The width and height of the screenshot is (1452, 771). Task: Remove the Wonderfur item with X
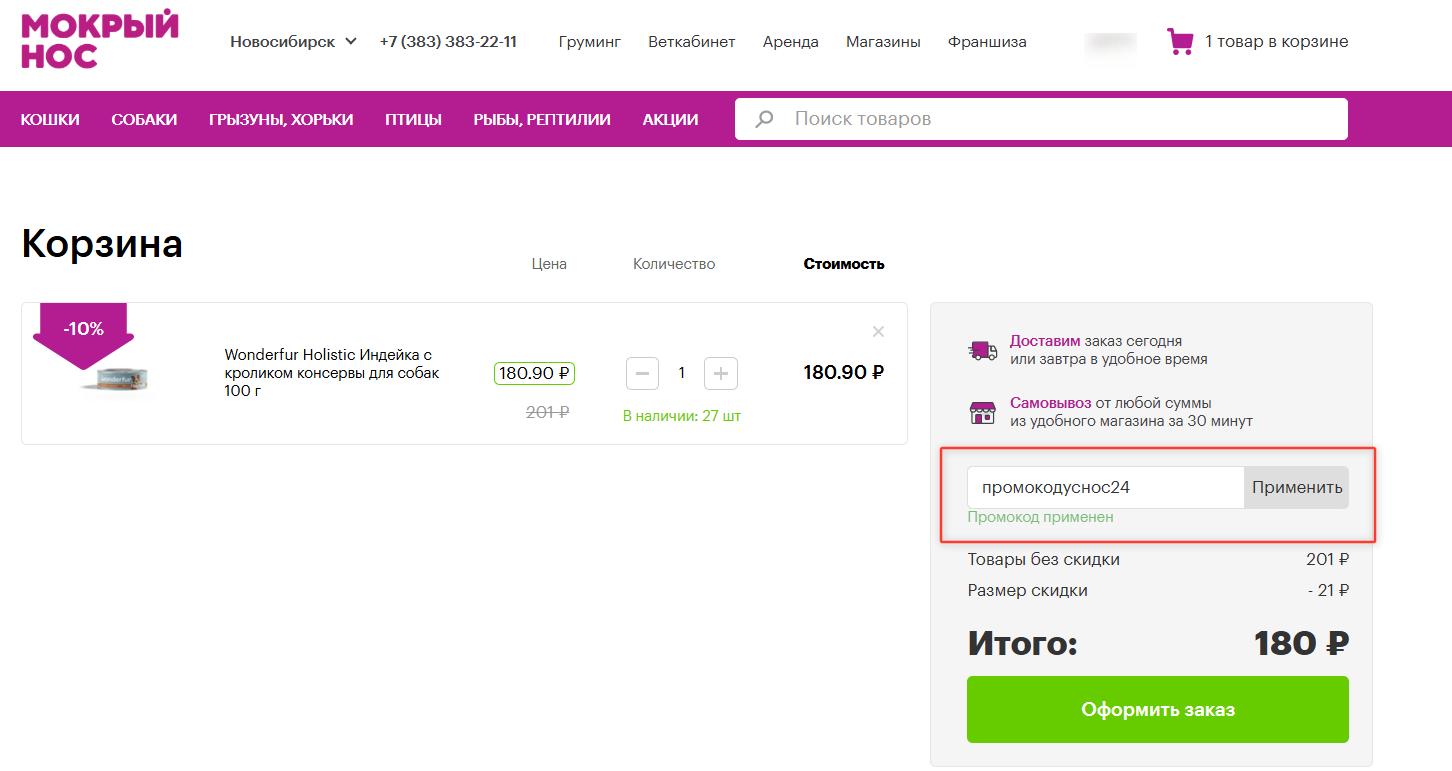tap(878, 332)
